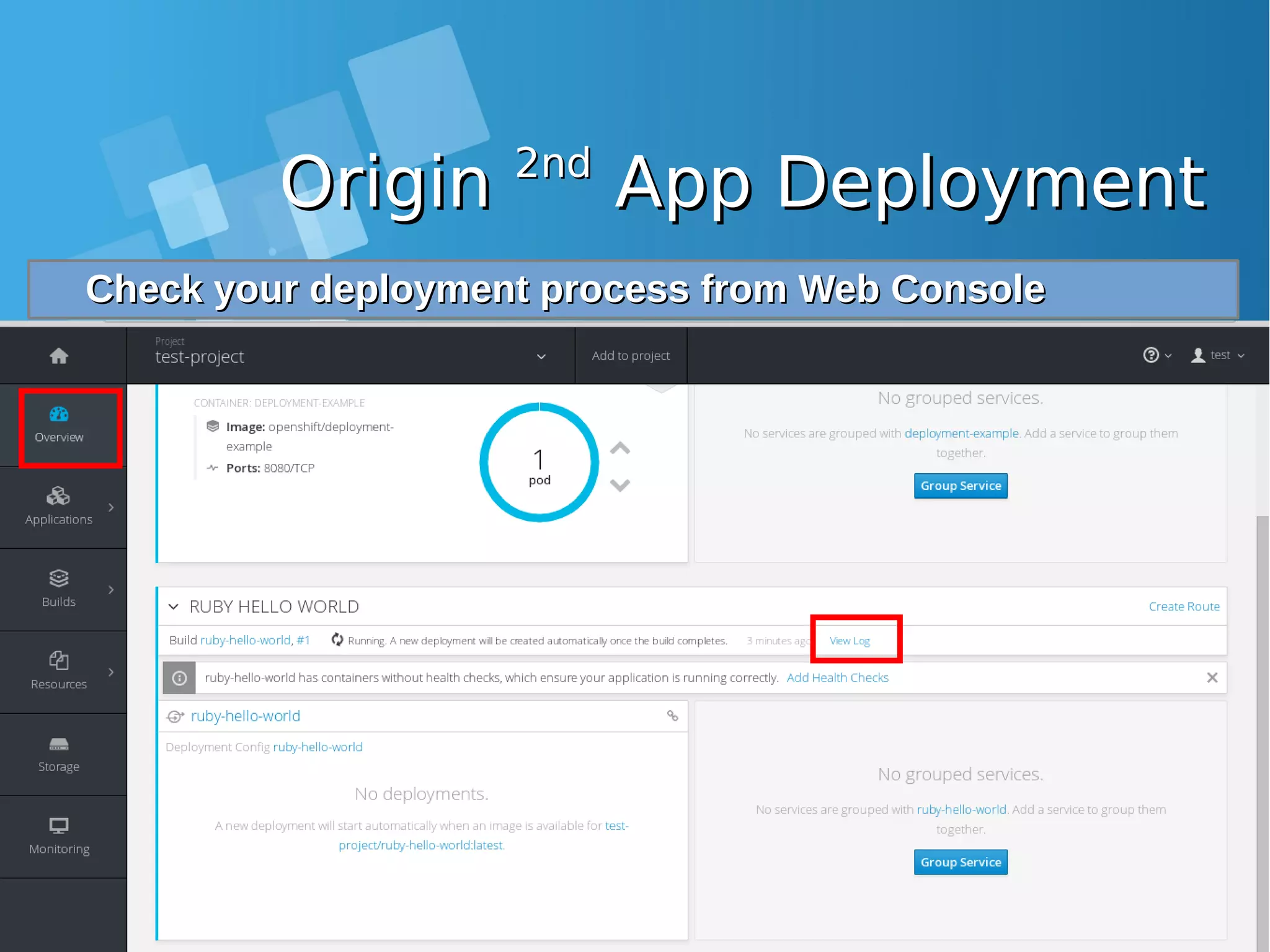The height and width of the screenshot is (952, 1270).
Task: Click the 1 pod donut chart
Action: (540, 463)
